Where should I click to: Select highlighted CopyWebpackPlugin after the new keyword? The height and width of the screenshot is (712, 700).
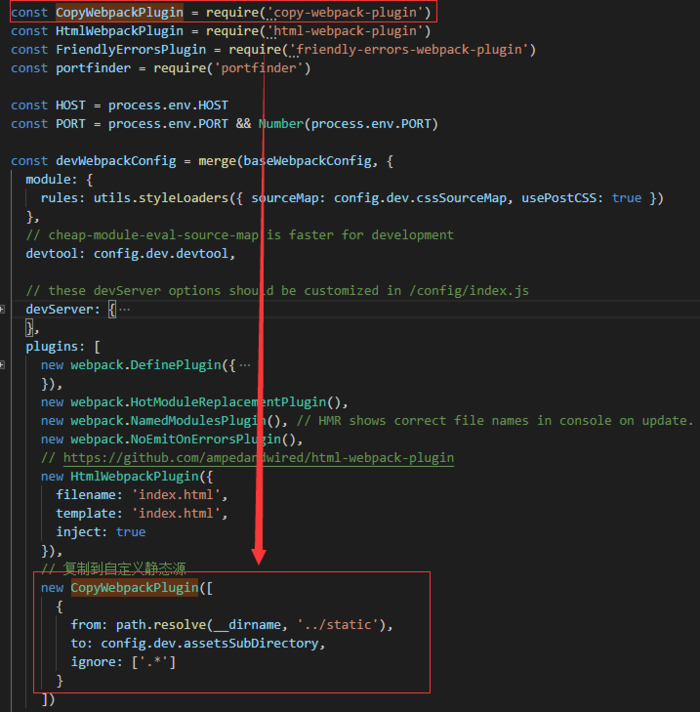pyautogui.click(x=134, y=588)
